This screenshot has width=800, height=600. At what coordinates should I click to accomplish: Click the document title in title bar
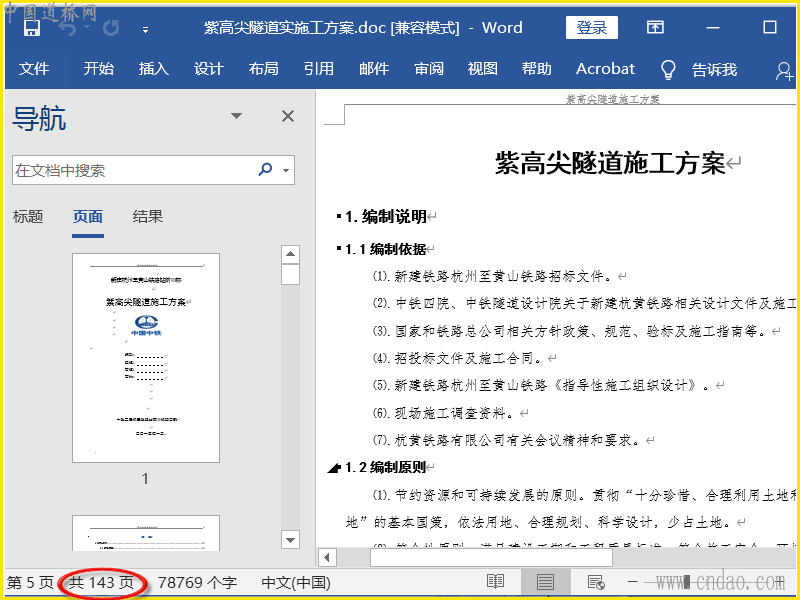363,28
